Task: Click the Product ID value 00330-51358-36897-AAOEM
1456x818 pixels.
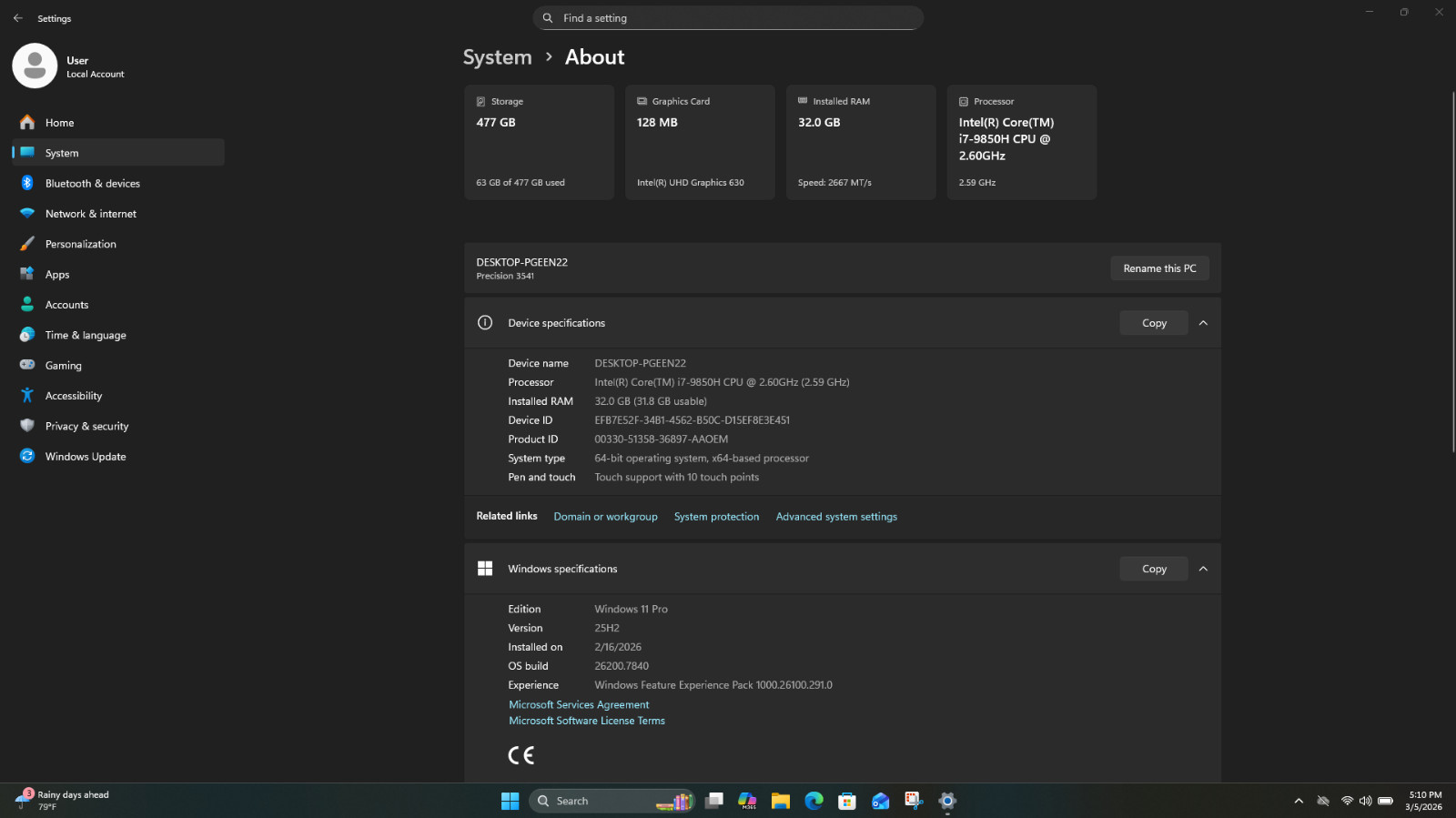Action: 661,439
